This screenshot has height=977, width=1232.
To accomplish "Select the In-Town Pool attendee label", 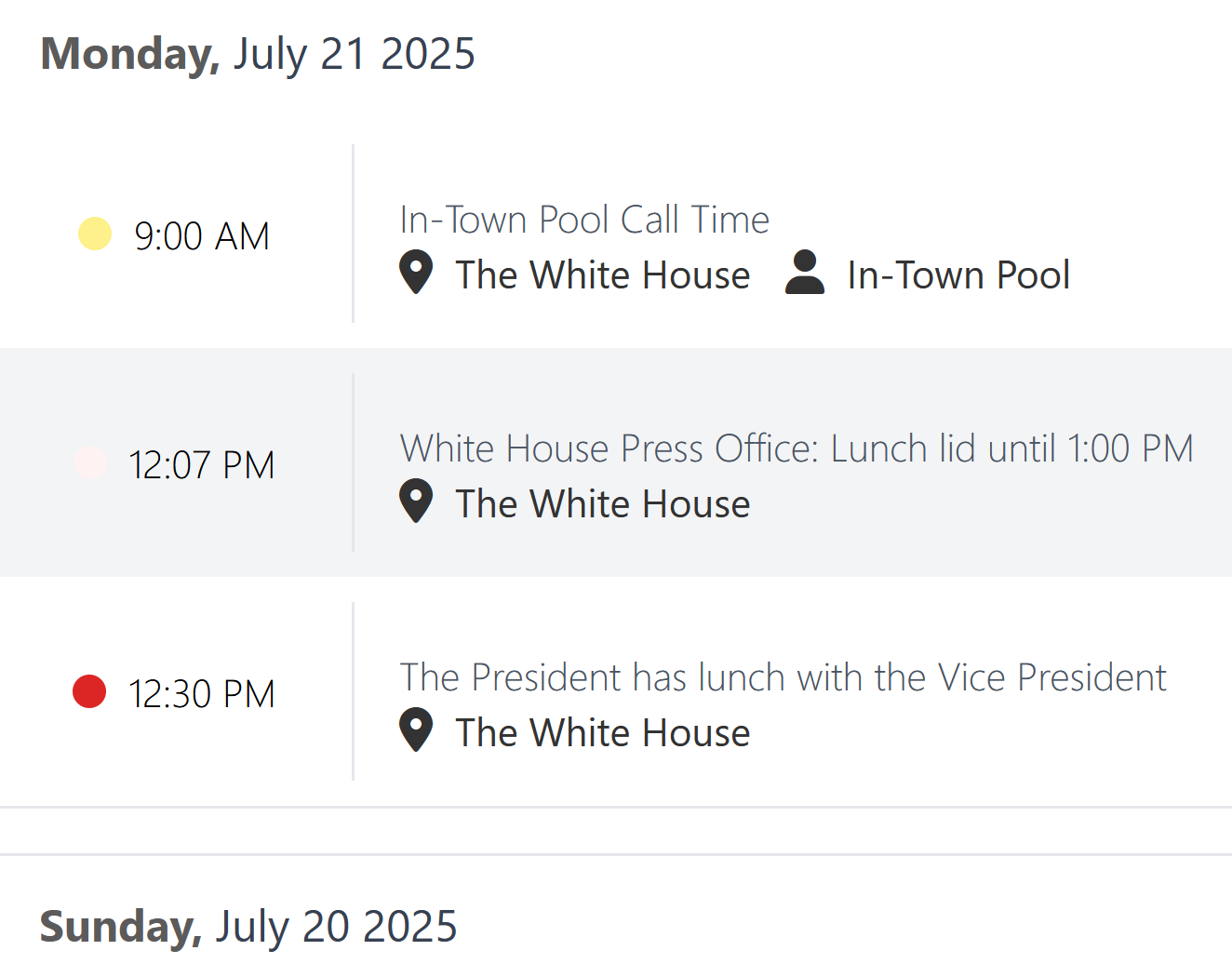I will (958, 274).
